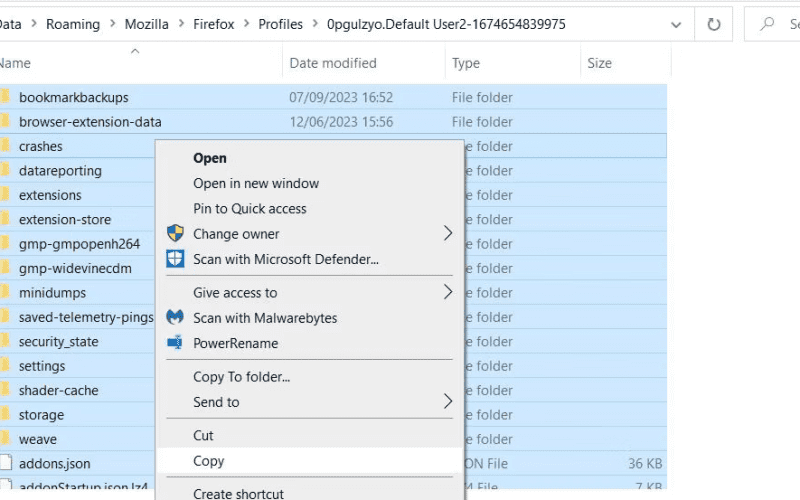Click chevron after Roaming in breadcrumb

pyautogui.click(x=112, y=24)
